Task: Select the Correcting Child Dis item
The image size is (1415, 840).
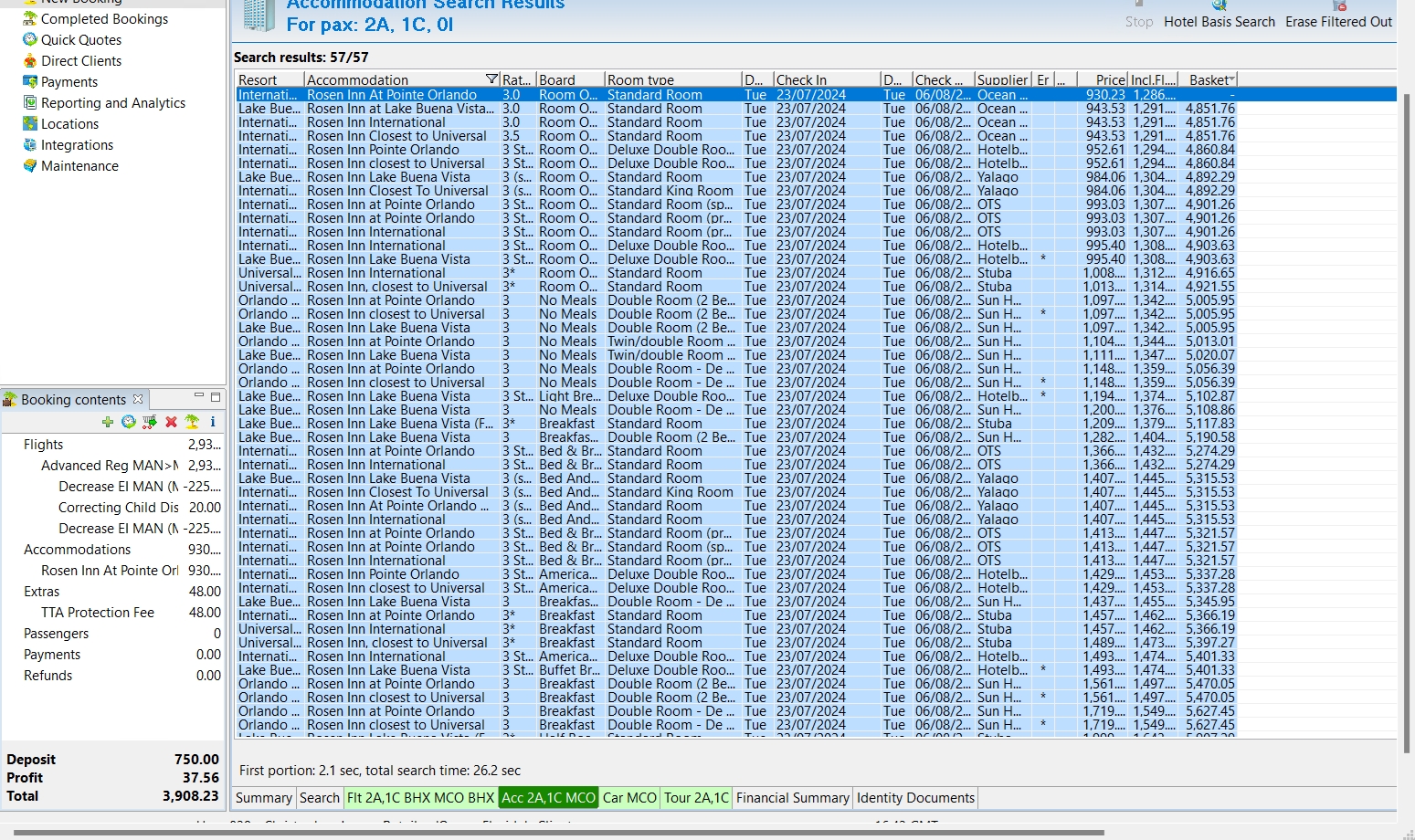Action: pyautogui.click(x=114, y=508)
